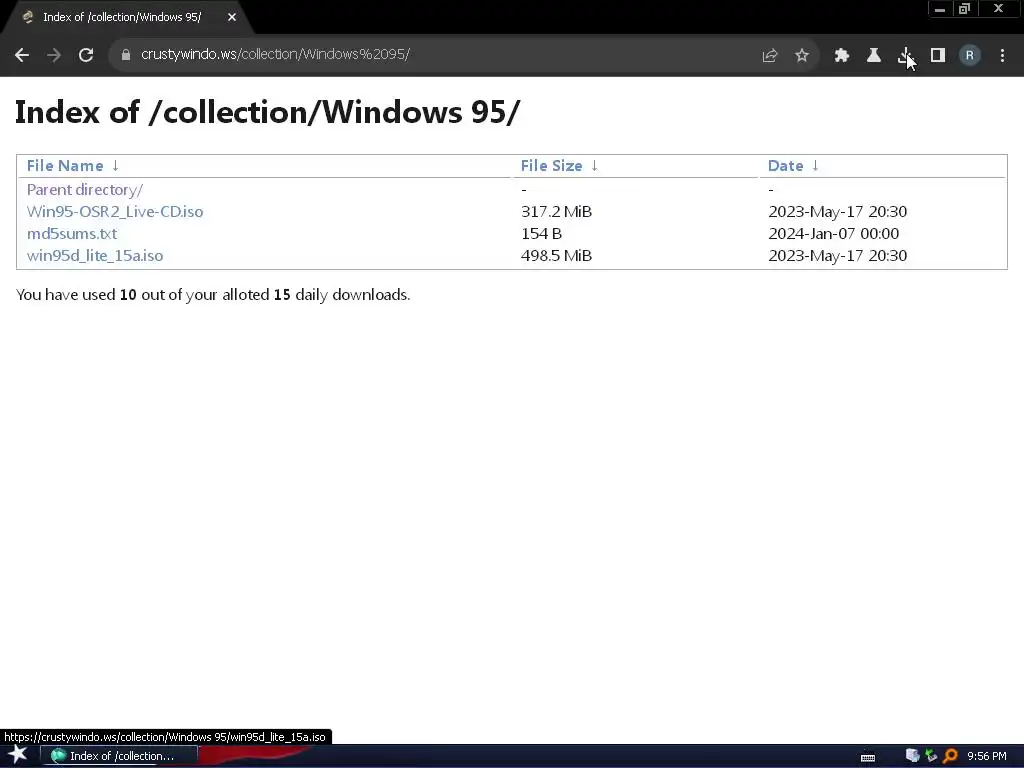Select the 2024-Jan-07 00:00 date
The width and height of the screenshot is (1024, 768).
[x=834, y=234]
